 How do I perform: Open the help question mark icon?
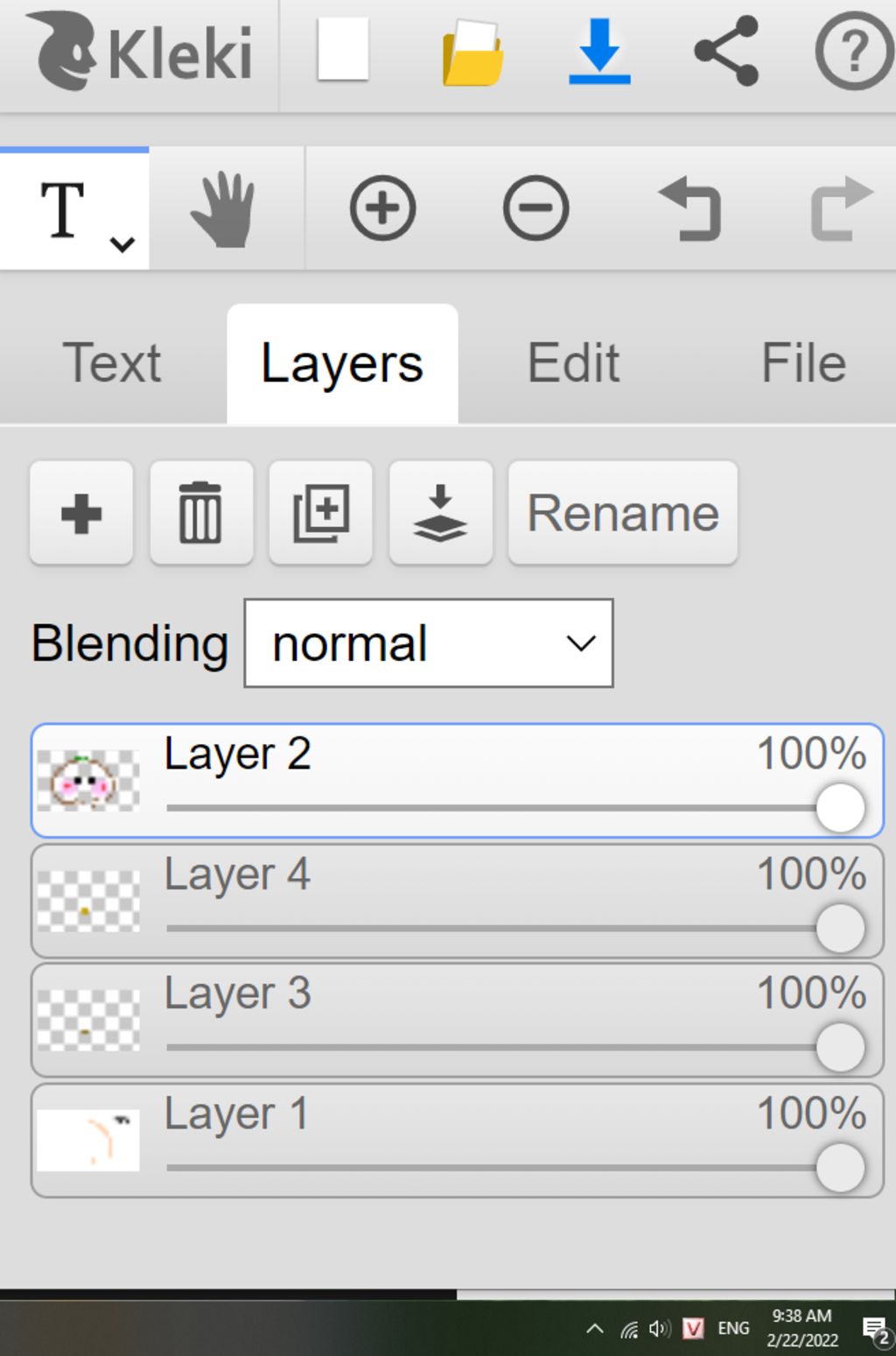click(854, 52)
